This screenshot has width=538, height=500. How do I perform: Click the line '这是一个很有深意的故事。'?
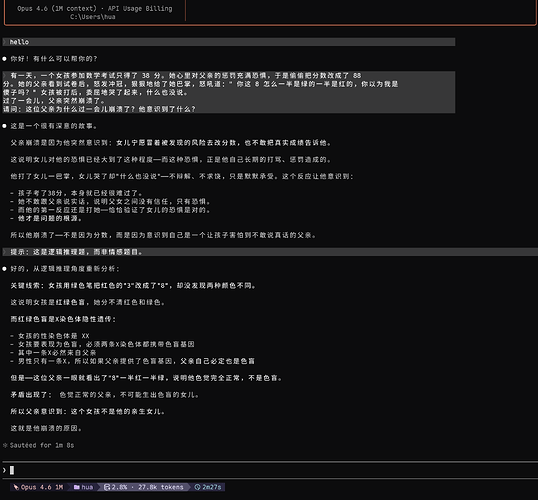pyautogui.click(x=54, y=126)
